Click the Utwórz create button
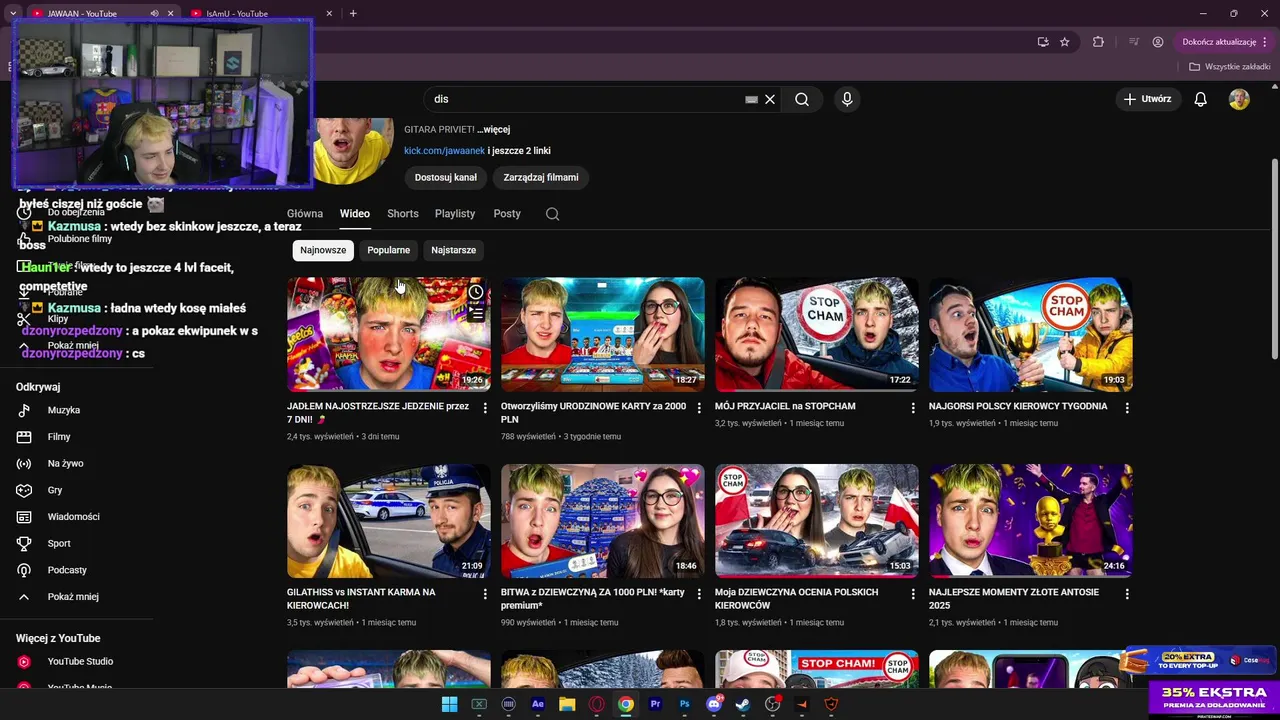Image resolution: width=1280 pixels, height=720 pixels. click(1147, 99)
